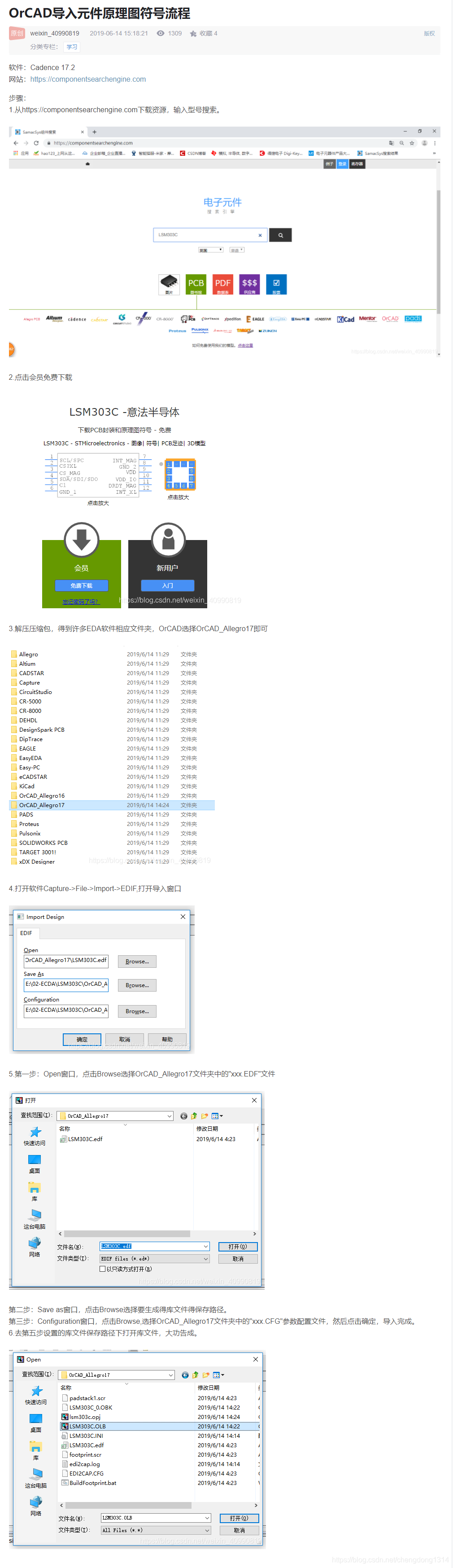
Task: Click the 新用户 person circle icon
Action: 168,539
